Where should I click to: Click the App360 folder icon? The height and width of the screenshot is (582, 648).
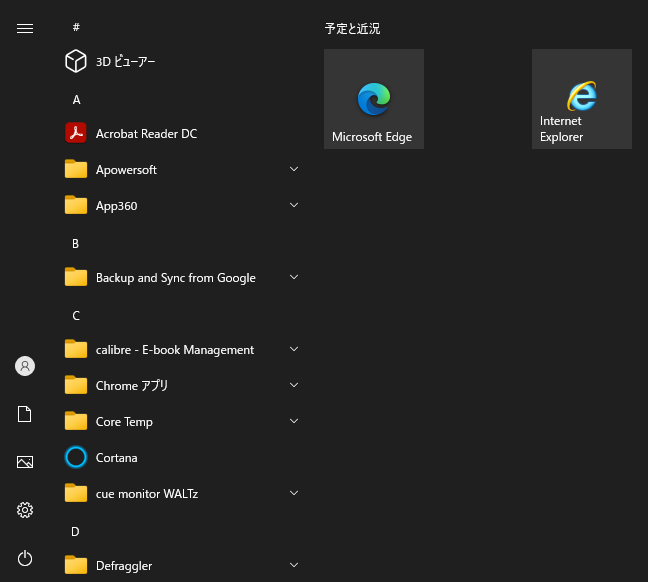[76, 205]
